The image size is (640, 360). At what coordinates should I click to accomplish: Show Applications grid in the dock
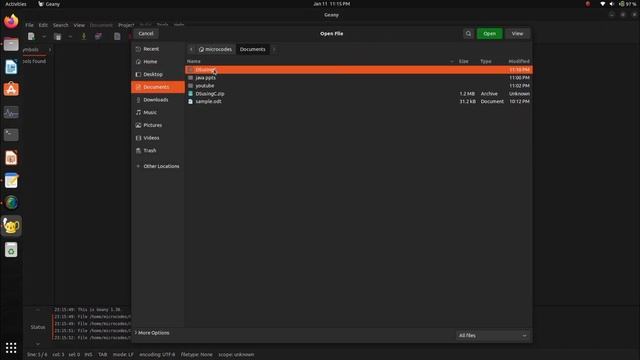click(11, 348)
